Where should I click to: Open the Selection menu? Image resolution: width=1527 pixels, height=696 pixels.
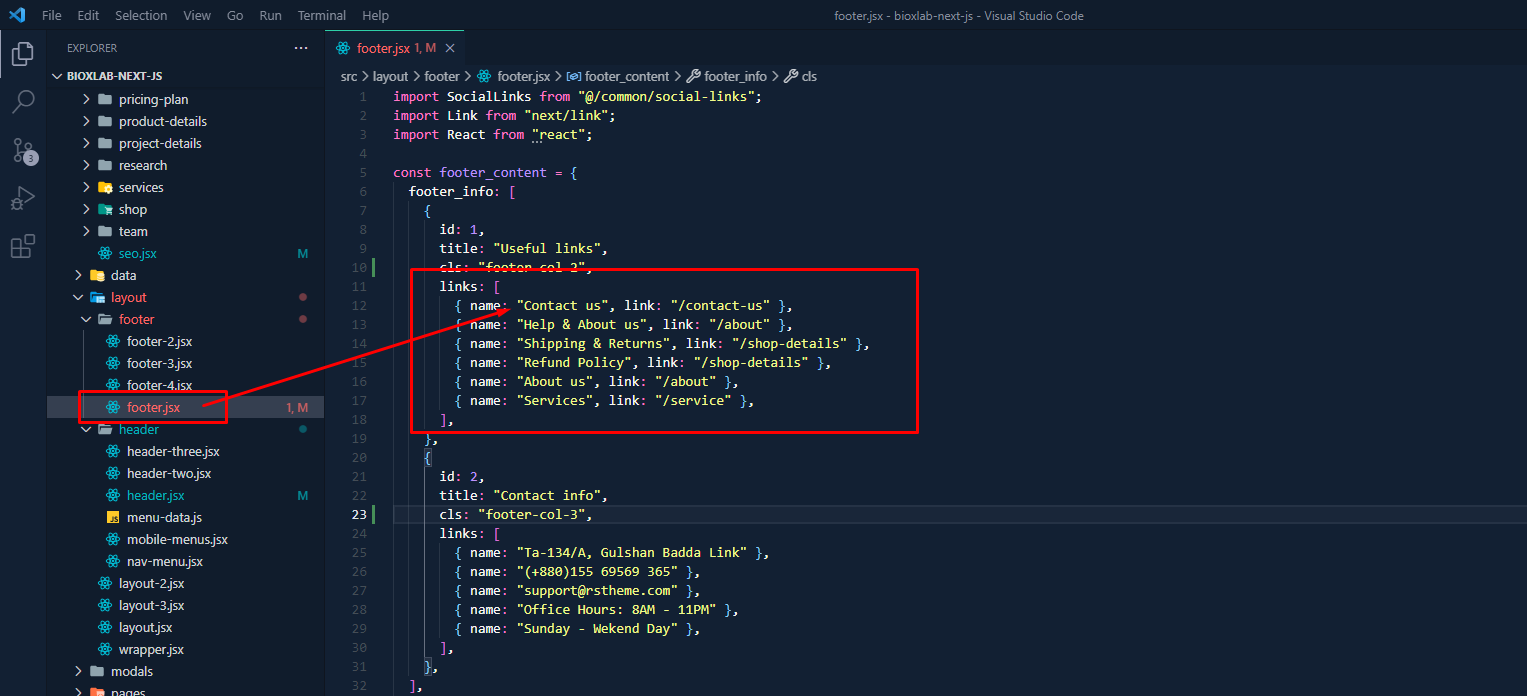coord(141,15)
